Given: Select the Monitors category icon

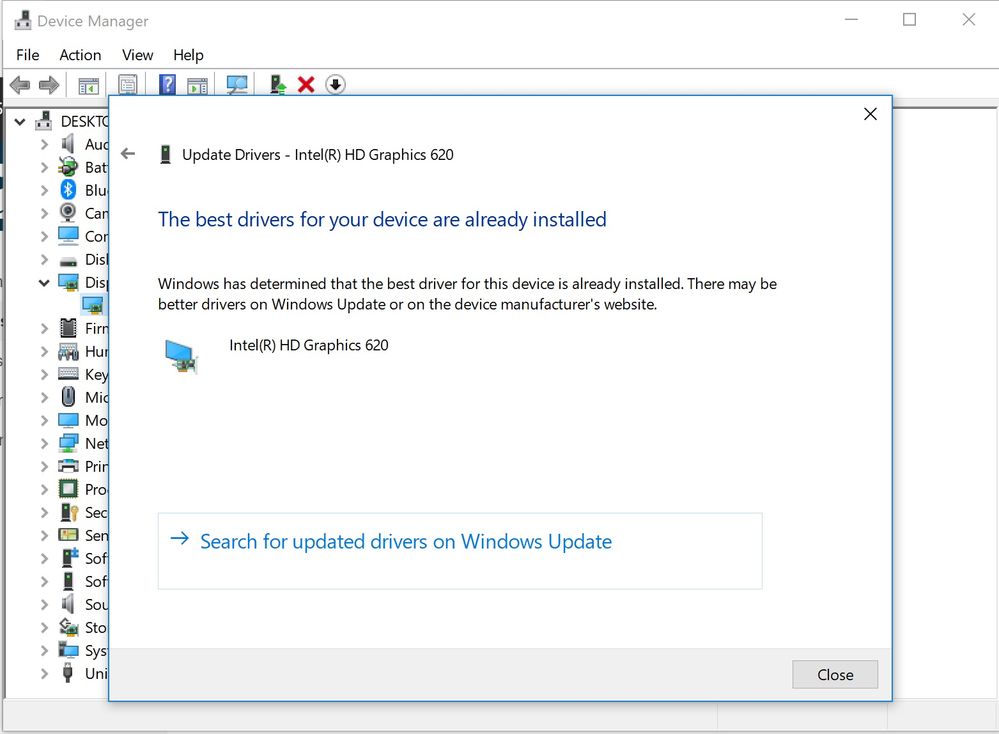Looking at the screenshot, I should point(68,421).
